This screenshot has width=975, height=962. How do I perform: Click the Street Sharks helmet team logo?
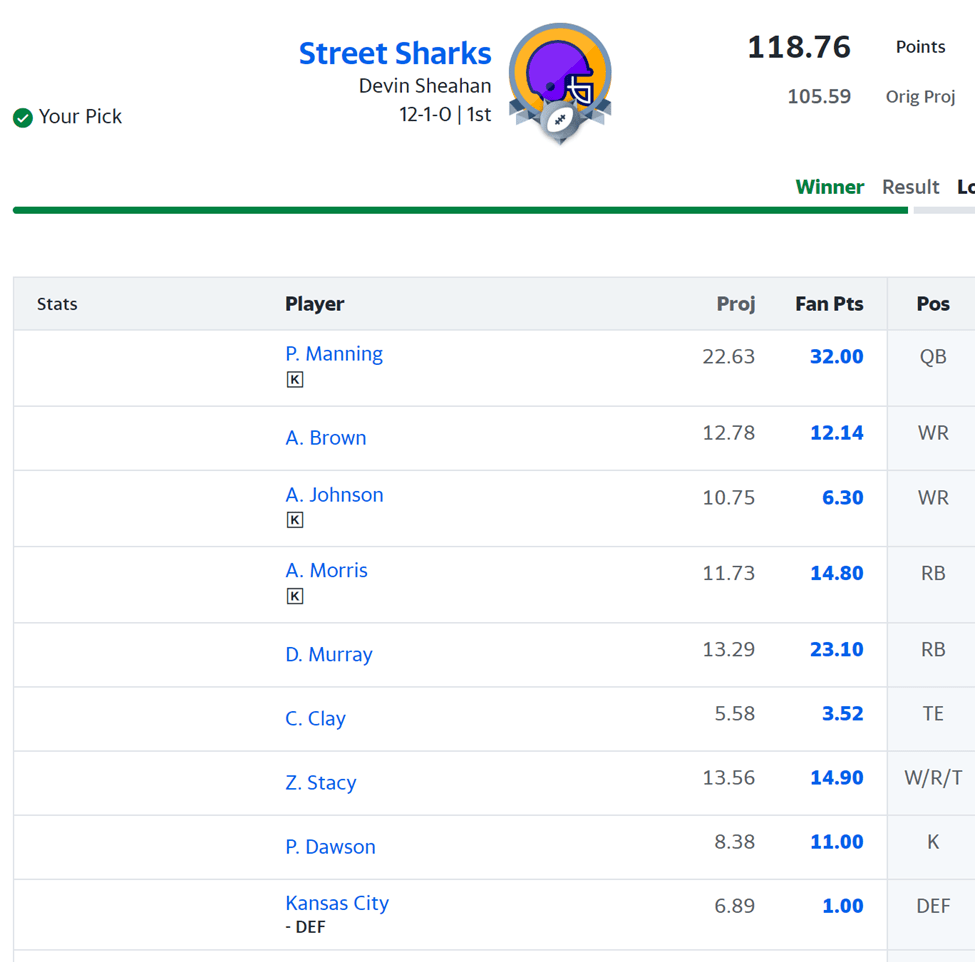coord(560,82)
